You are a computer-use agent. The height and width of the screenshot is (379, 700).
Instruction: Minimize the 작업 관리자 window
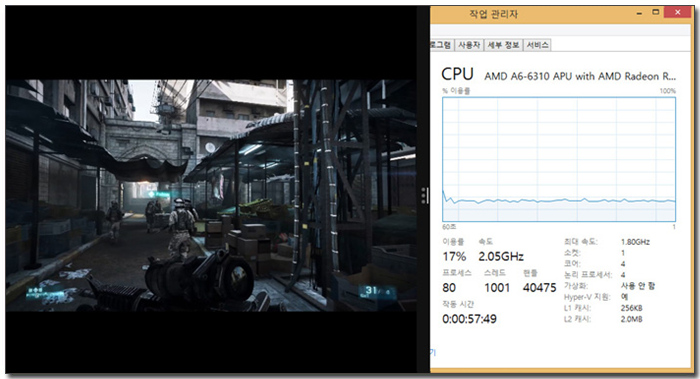639,14
